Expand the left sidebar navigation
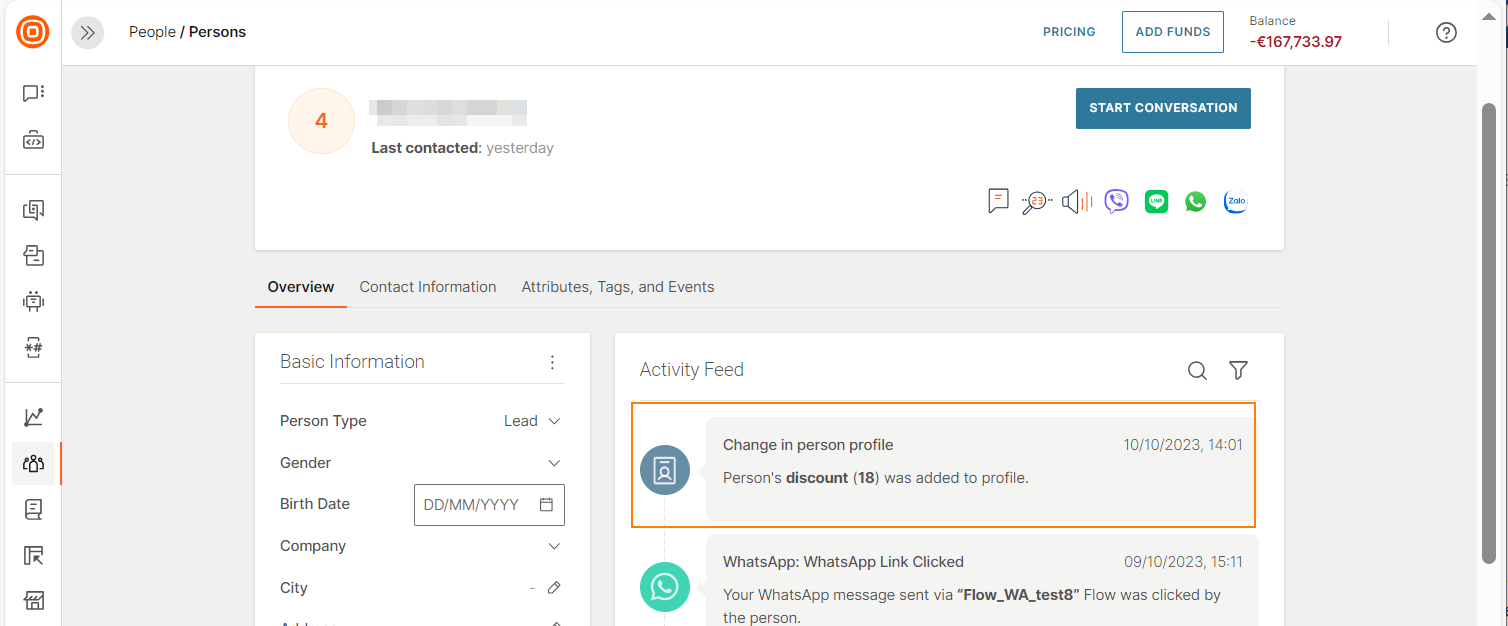1508x626 pixels. point(88,32)
